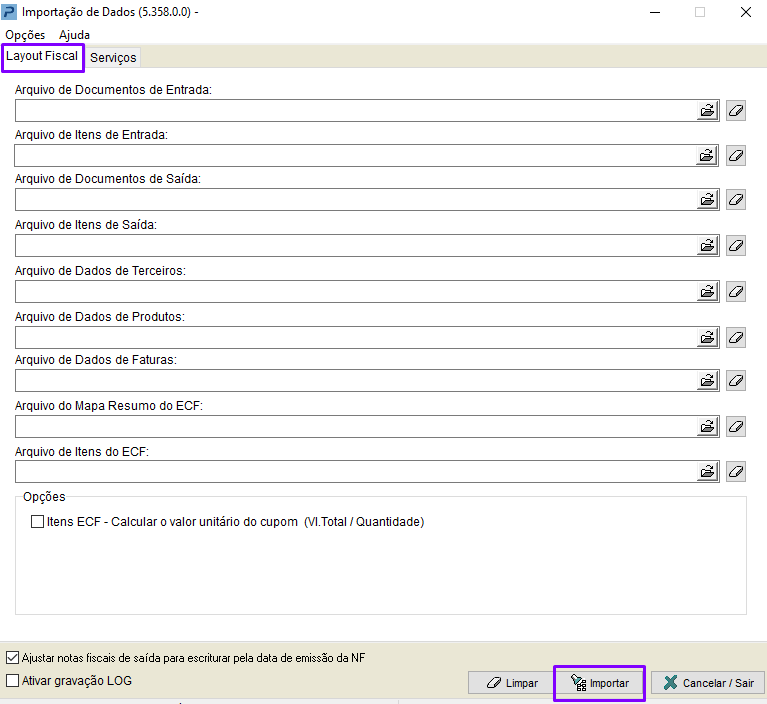Click the Cancelar / Sair button
Viewport: 767px width, 704px height.
coord(708,683)
